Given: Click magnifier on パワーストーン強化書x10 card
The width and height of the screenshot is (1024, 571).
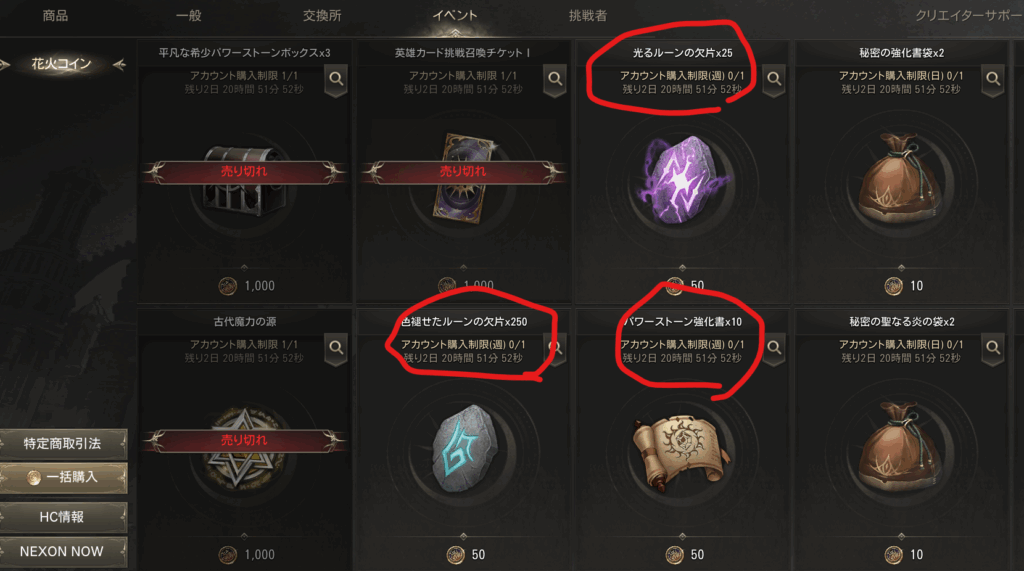Looking at the screenshot, I should point(774,348).
